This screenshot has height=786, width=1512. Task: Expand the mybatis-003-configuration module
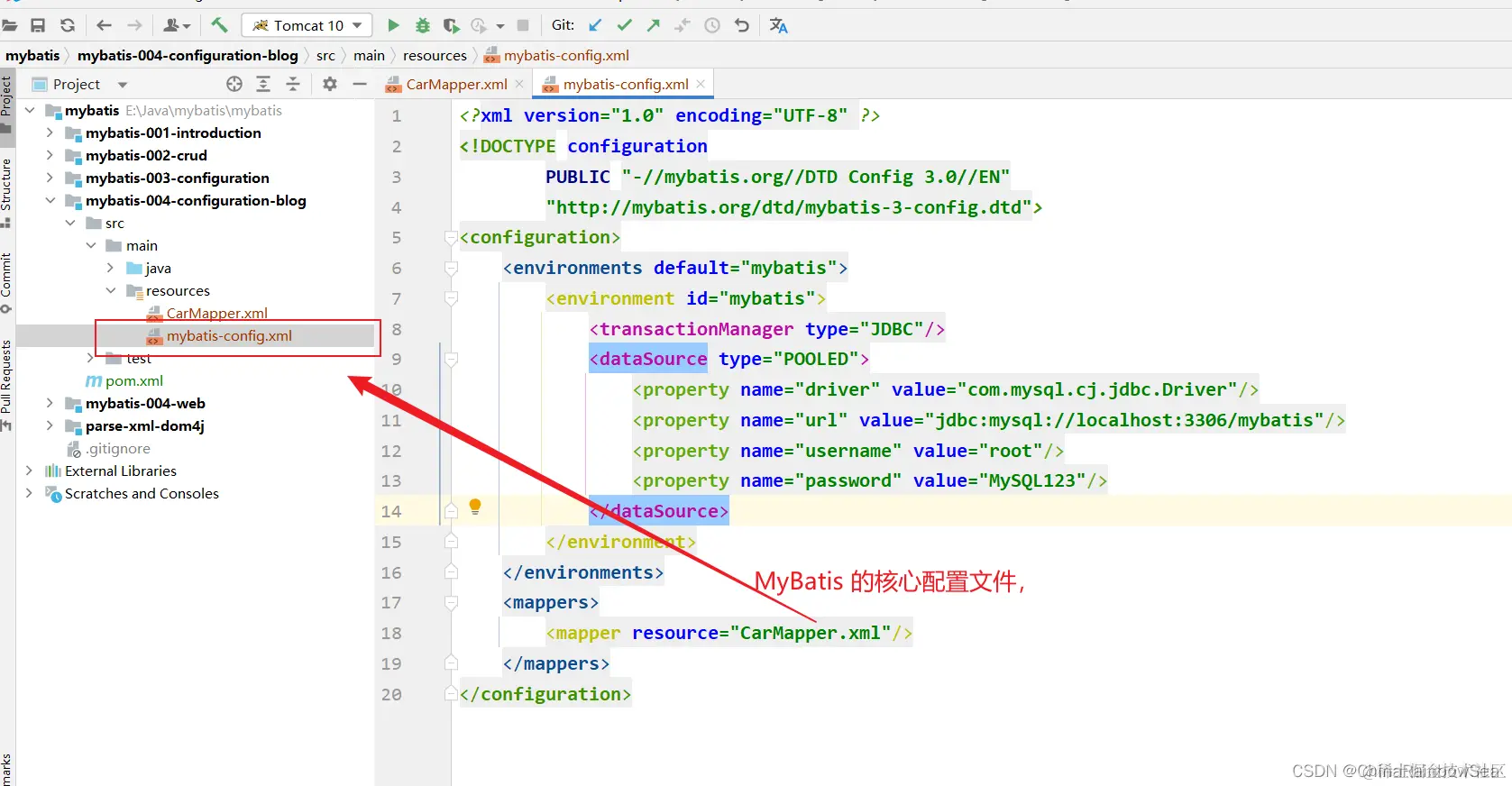click(50, 178)
